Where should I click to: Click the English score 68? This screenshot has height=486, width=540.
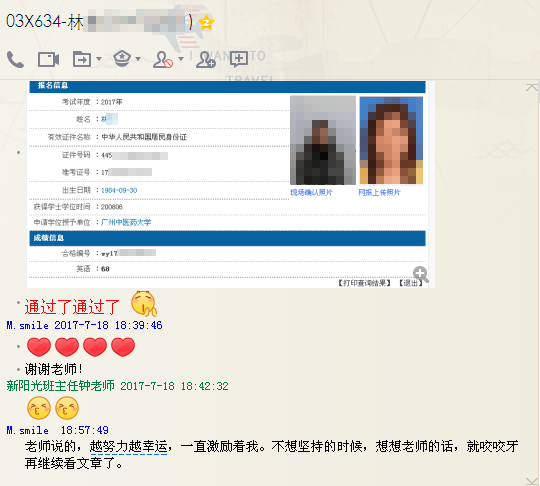pyautogui.click(x=105, y=269)
